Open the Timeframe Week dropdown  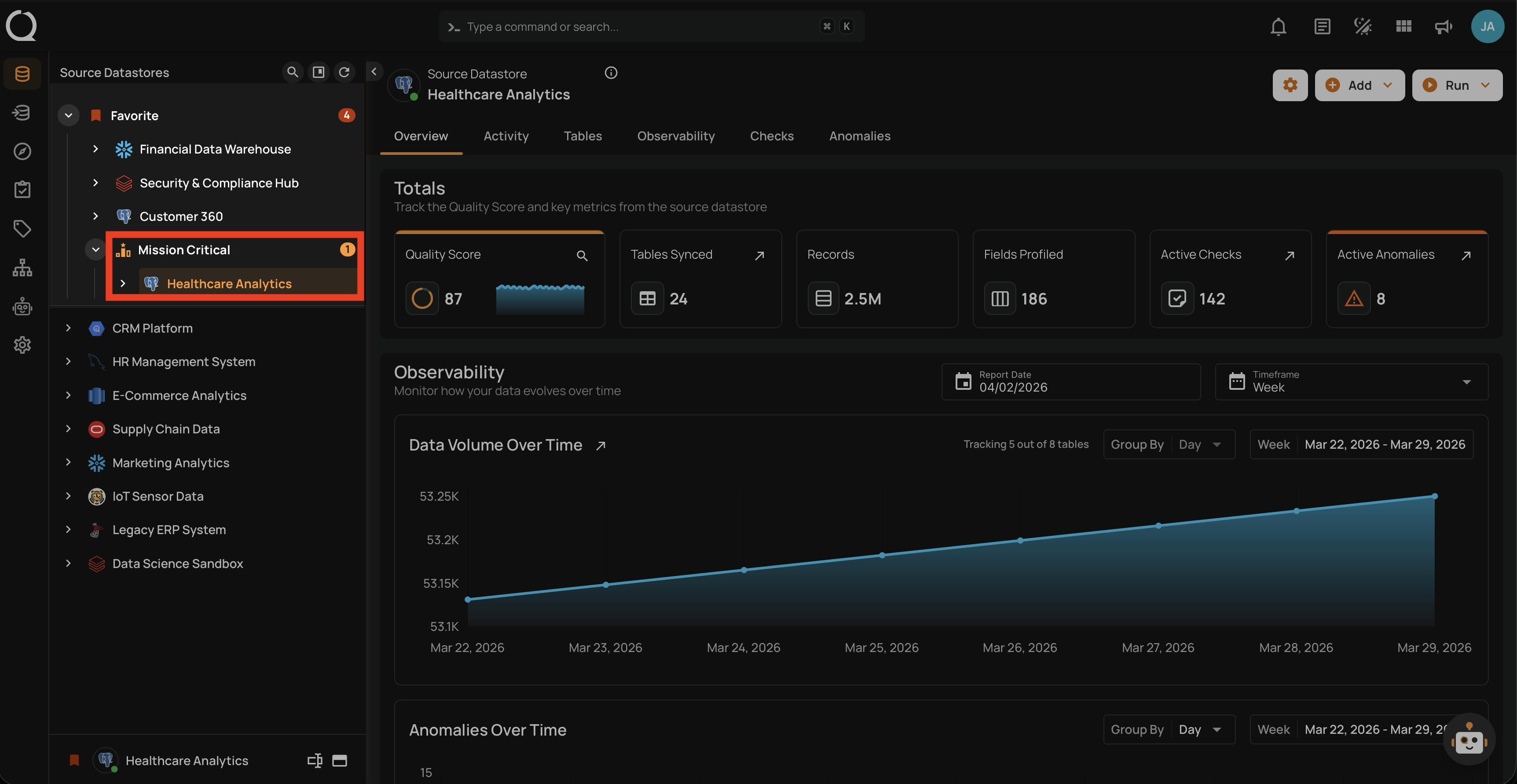click(1351, 382)
